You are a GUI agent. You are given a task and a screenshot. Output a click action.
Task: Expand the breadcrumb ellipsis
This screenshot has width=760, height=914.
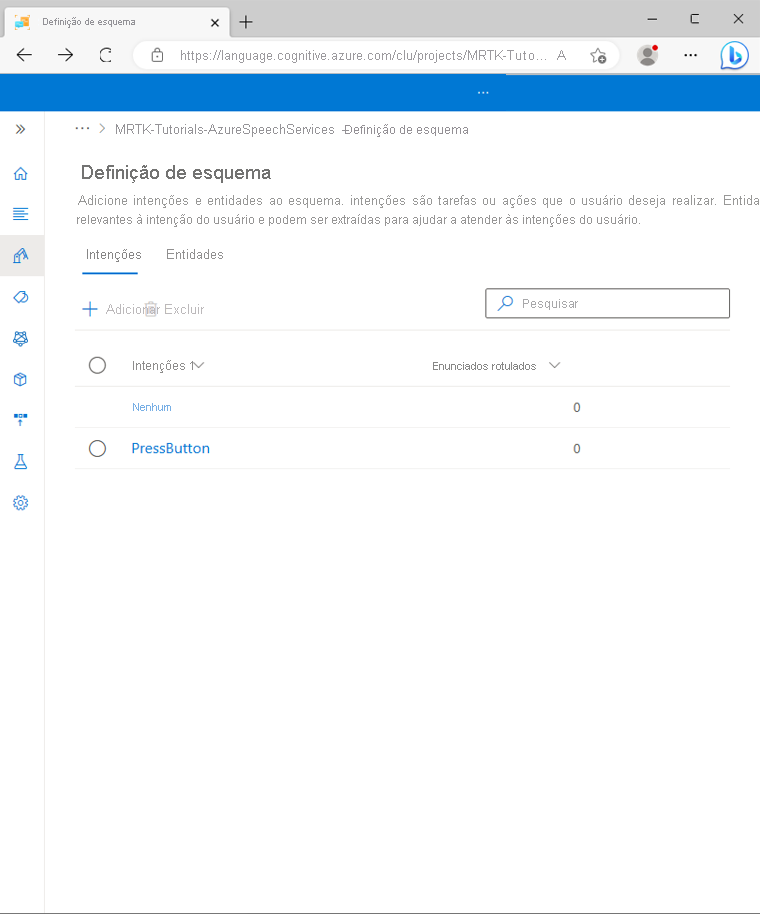click(x=83, y=128)
